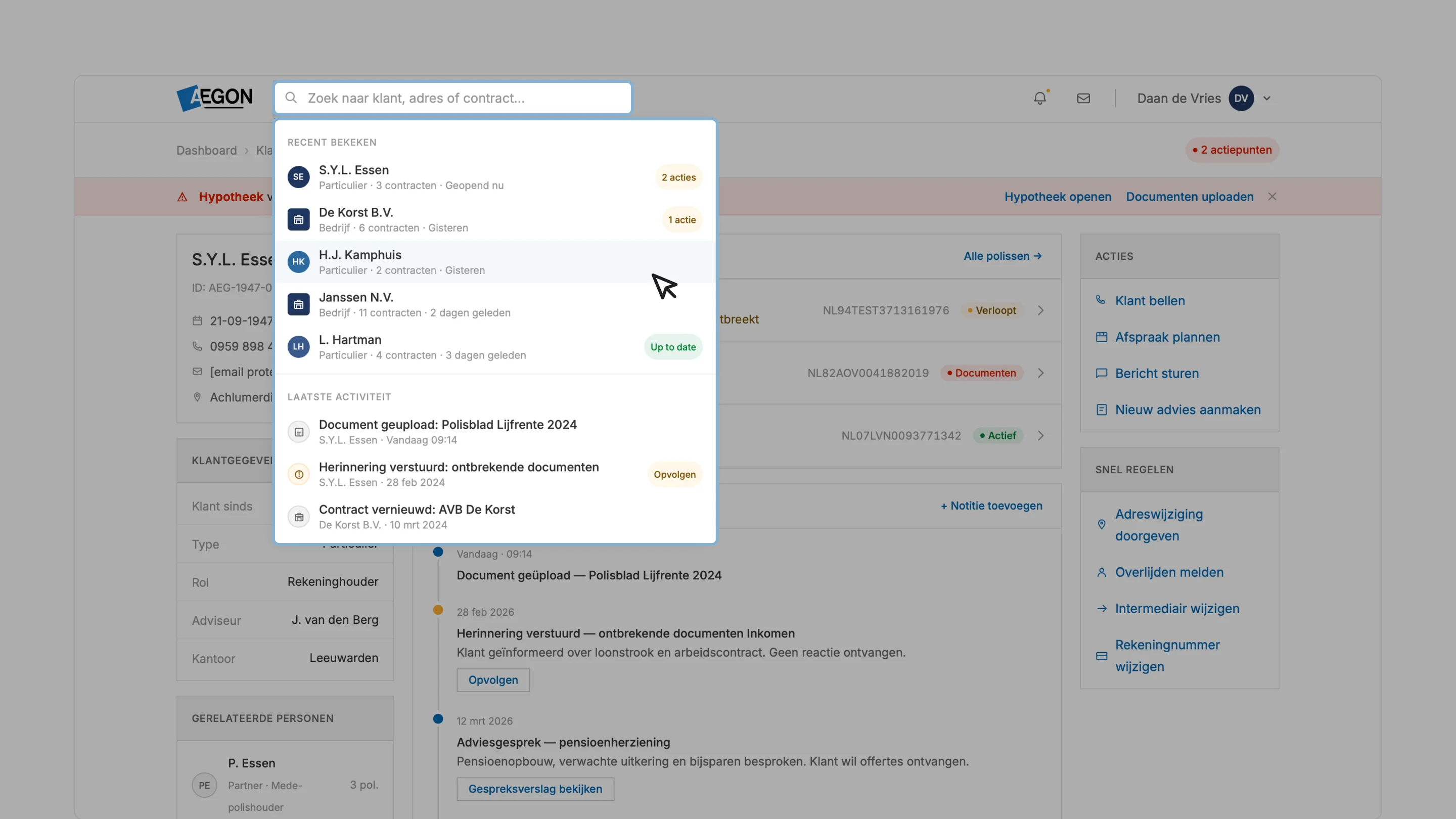The image size is (1456, 819).
Task: Click the contract icon beside AVB De Korst
Action: tap(298, 517)
